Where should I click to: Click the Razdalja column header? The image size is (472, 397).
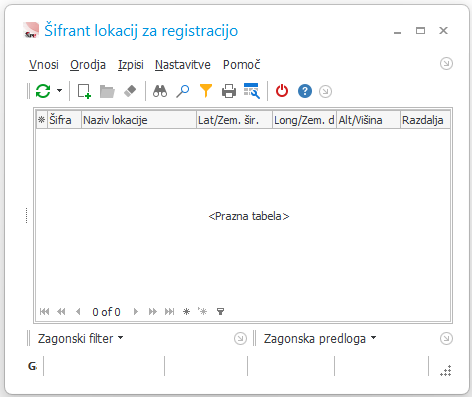pos(425,120)
